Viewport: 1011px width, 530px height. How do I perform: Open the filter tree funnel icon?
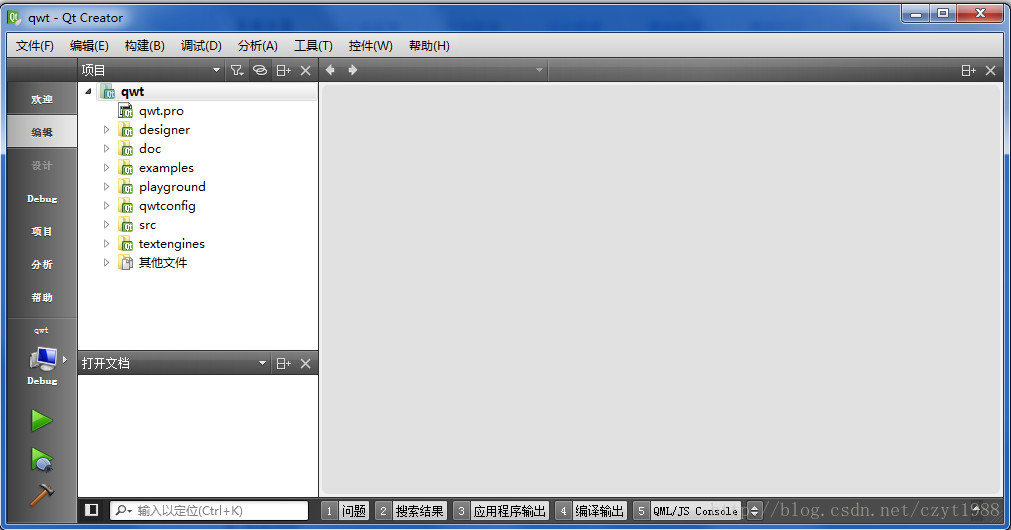(x=237, y=70)
